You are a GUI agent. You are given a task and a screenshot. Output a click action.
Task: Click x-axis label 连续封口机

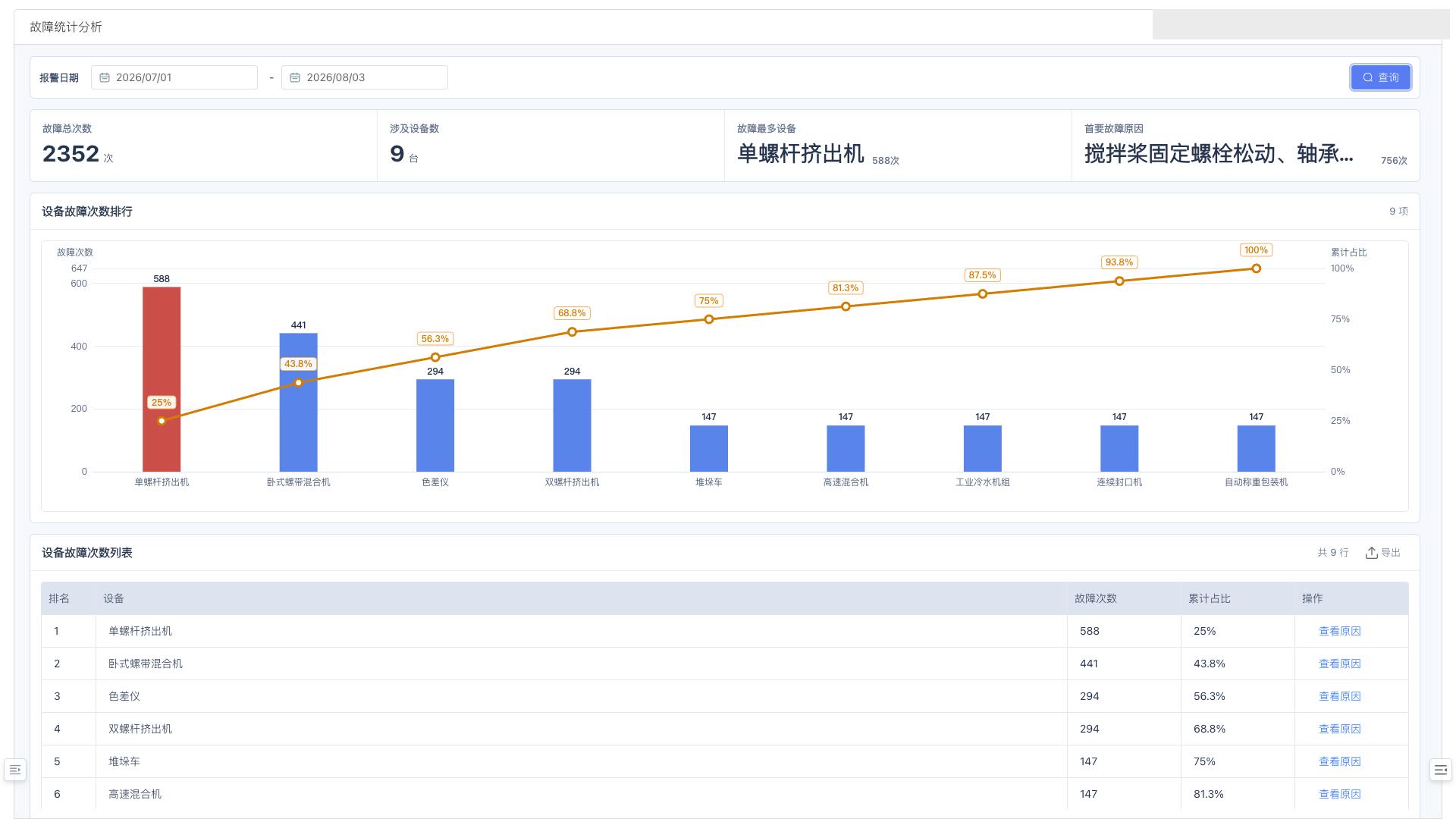tap(1119, 482)
